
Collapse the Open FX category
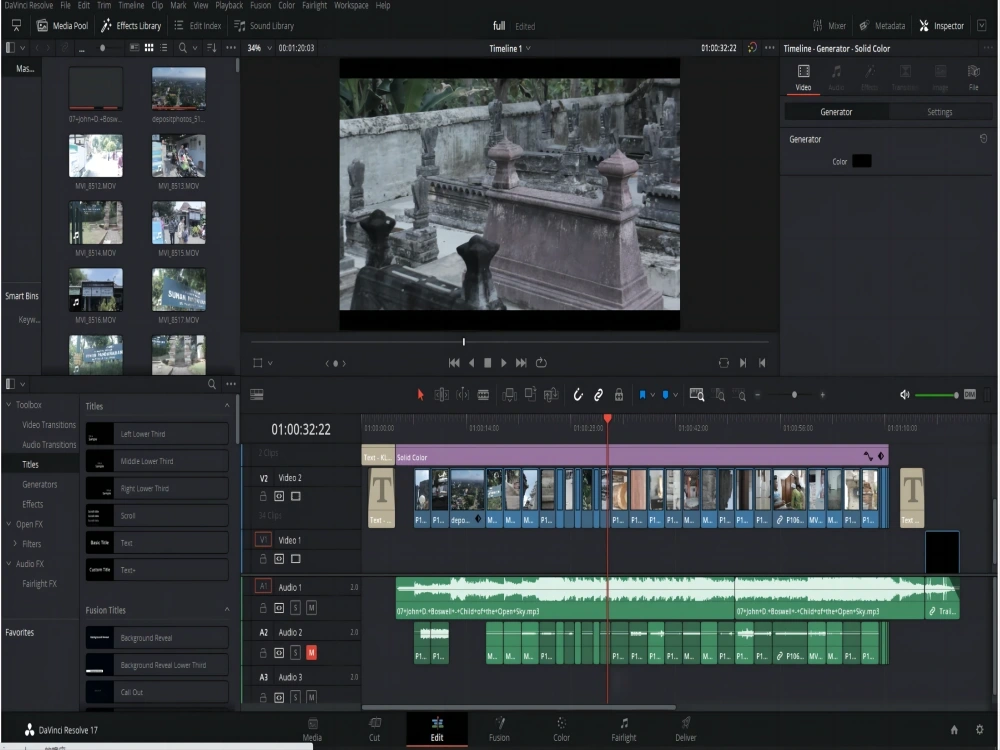[x=9, y=524]
